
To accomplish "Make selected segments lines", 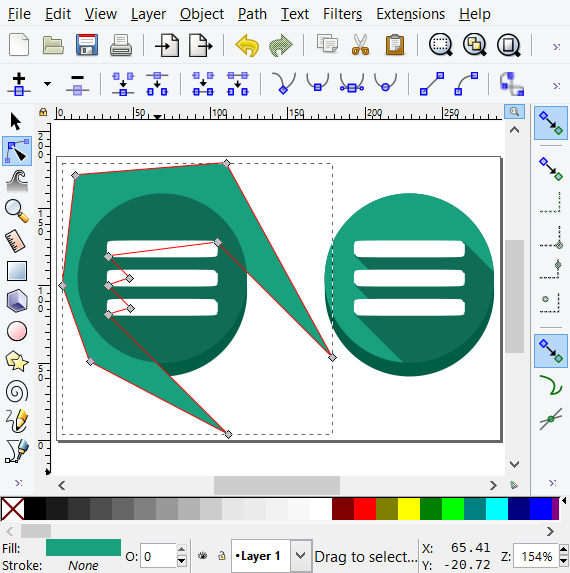I will tap(432, 84).
